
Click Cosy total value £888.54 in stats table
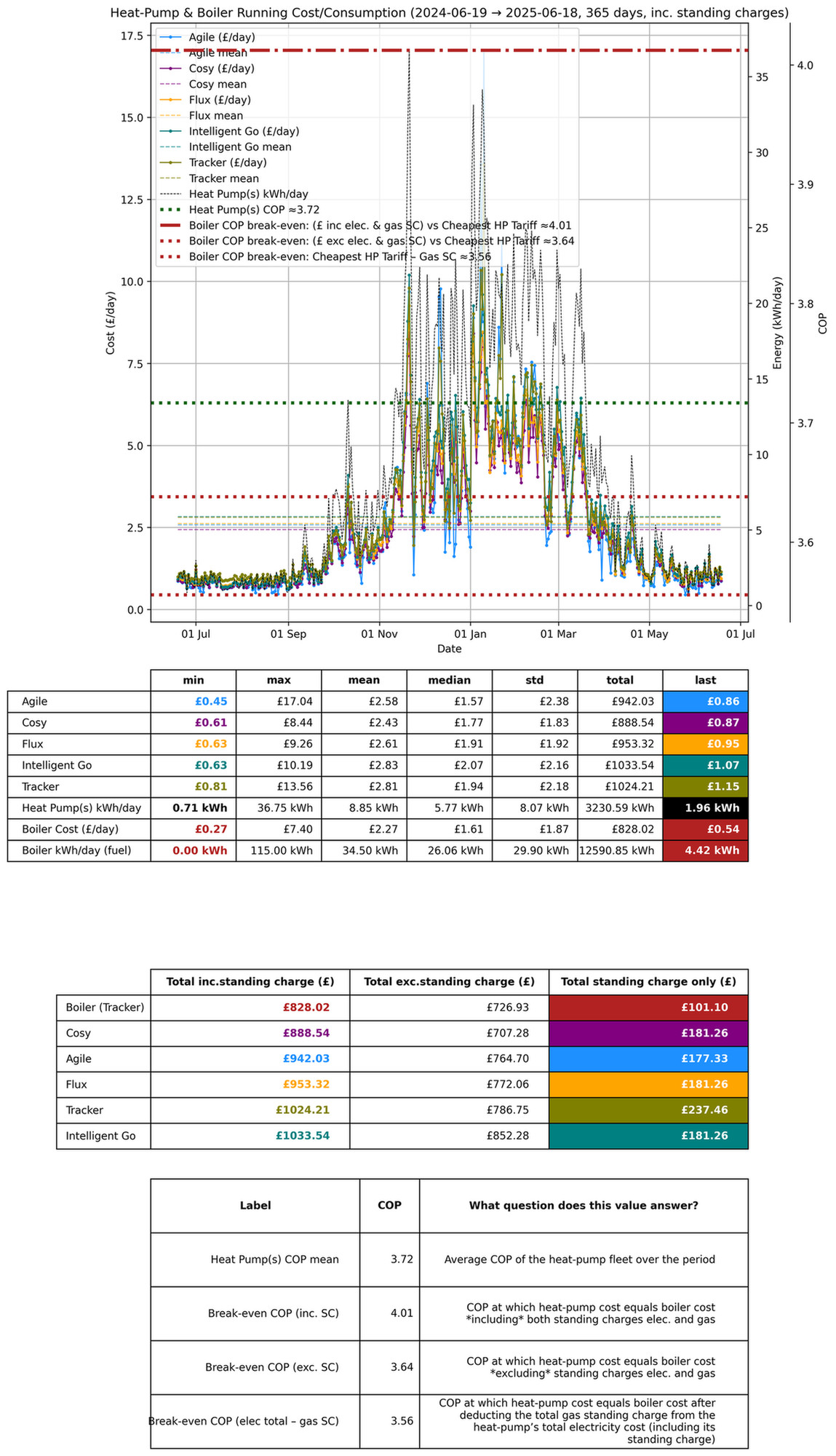point(620,723)
